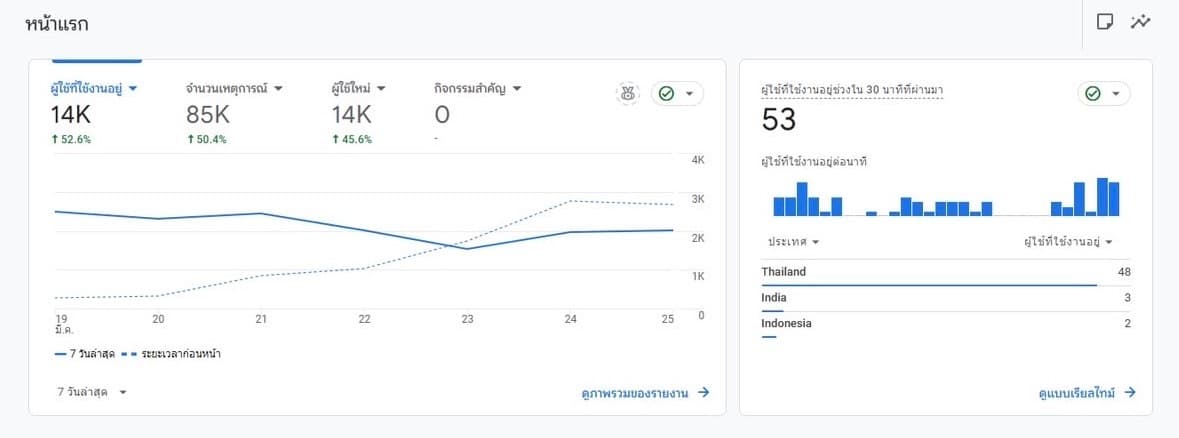The image size is (1179, 438).
Task: Open the ดูภาพรวมของรายงาน link
Action: (x=645, y=393)
